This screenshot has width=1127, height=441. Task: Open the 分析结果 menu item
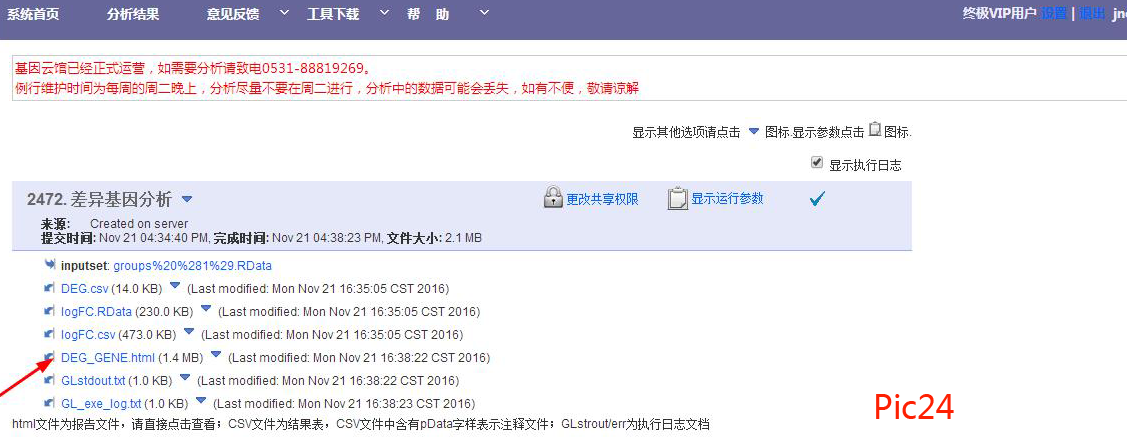132,14
